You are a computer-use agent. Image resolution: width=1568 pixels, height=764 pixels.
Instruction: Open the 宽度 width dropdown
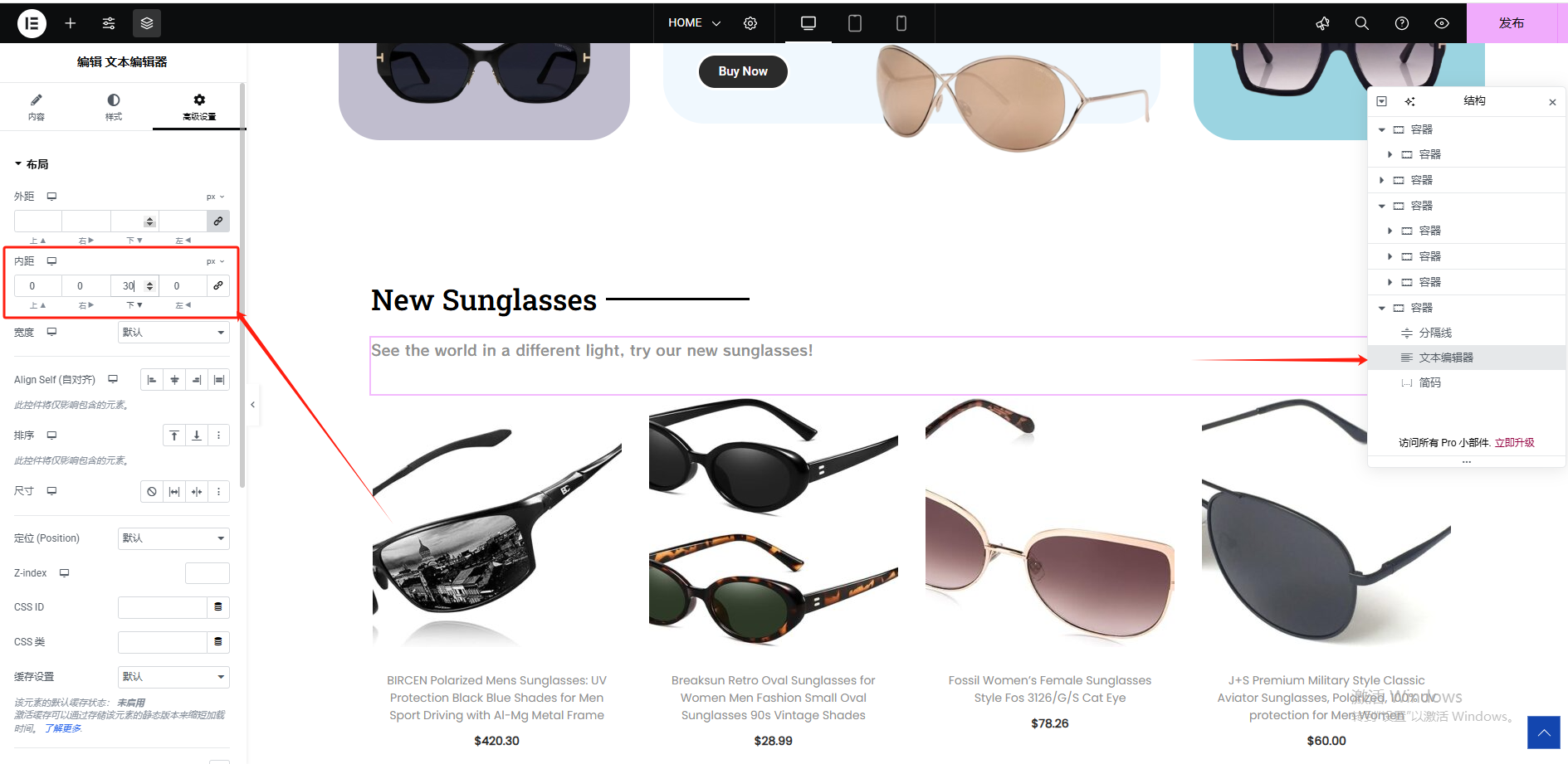[173, 333]
